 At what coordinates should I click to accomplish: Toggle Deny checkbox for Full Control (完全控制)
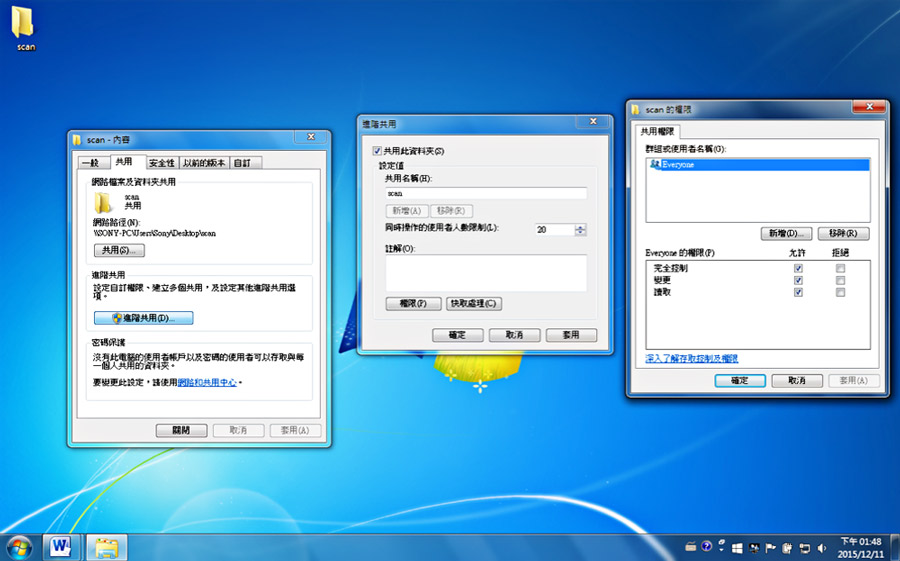[x=840, y=268]
